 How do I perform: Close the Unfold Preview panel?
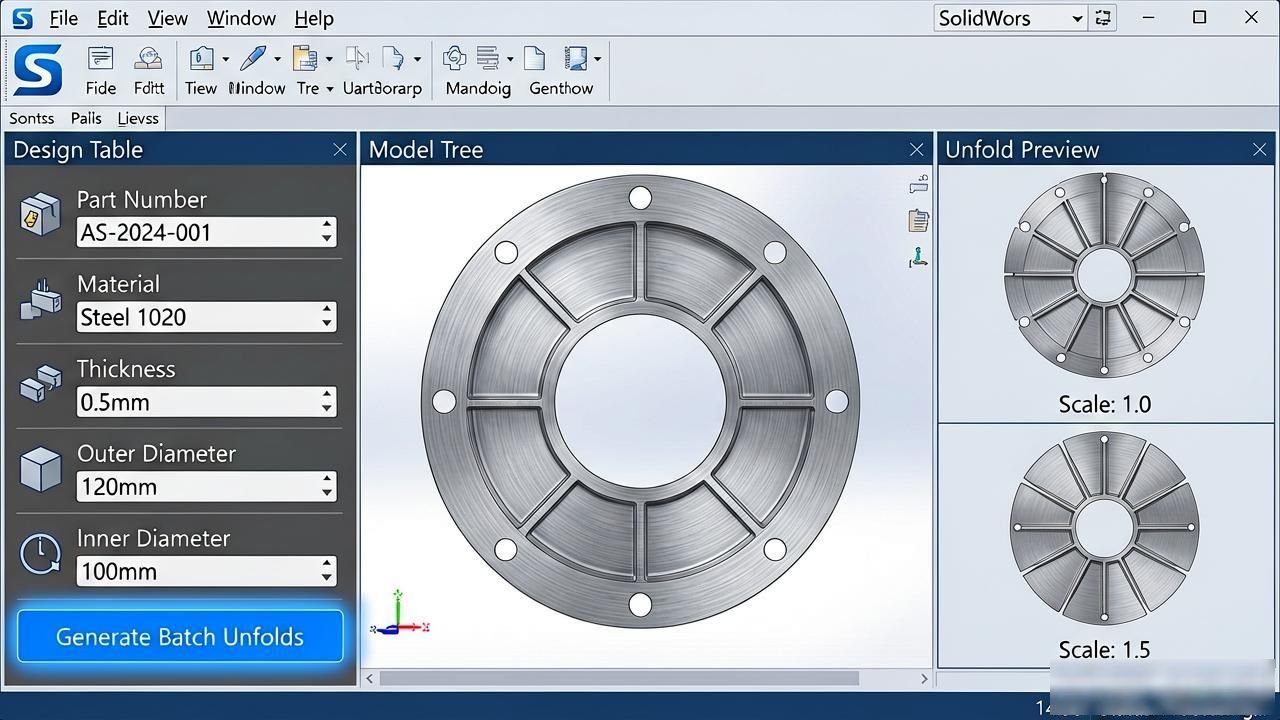pyautogui.click(x=1260, y=150)
